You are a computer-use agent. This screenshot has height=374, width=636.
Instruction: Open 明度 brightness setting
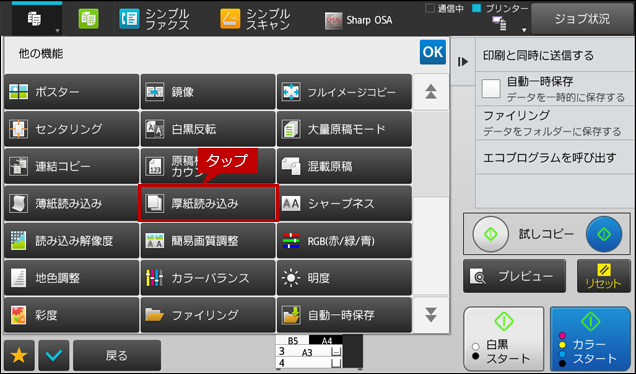coord(344,278)
